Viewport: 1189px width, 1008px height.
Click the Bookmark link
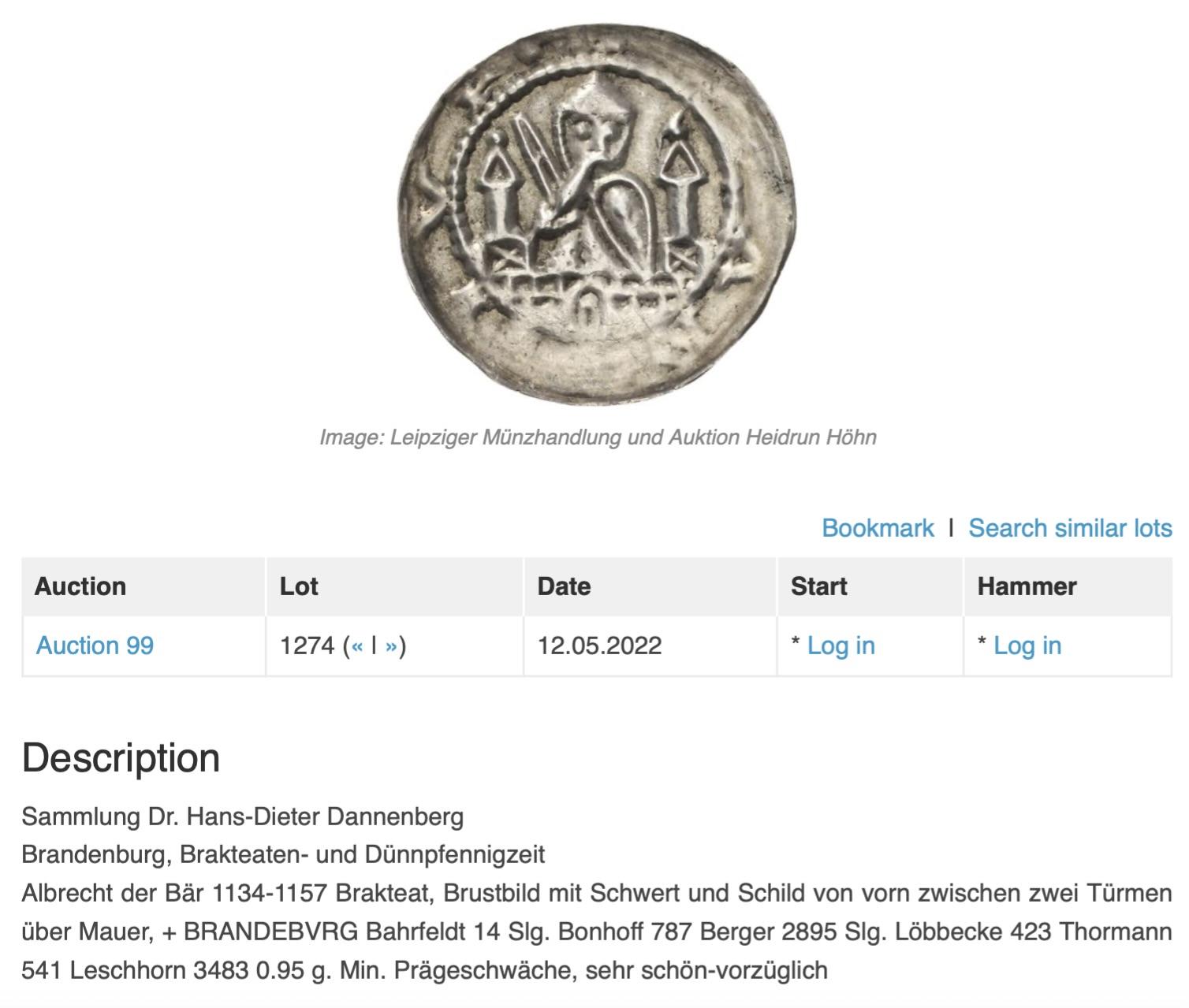pyautogui.click(x=878, y=528)
